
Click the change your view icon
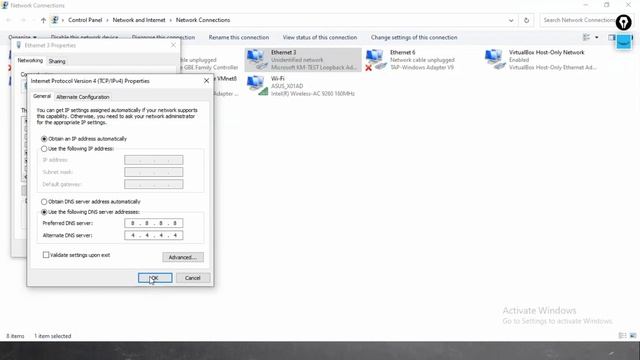click(587, 38)
